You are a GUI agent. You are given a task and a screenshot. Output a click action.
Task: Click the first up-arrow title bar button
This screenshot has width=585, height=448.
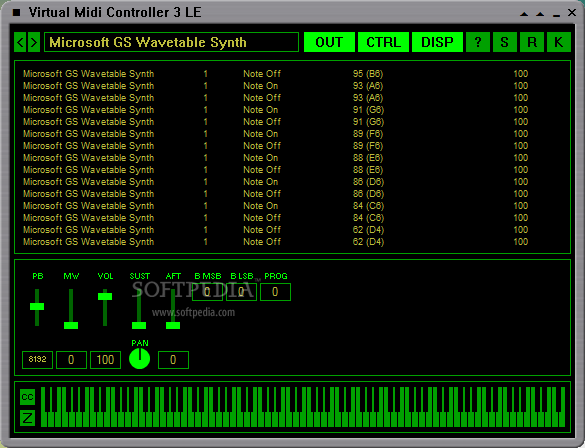point(524,14)
